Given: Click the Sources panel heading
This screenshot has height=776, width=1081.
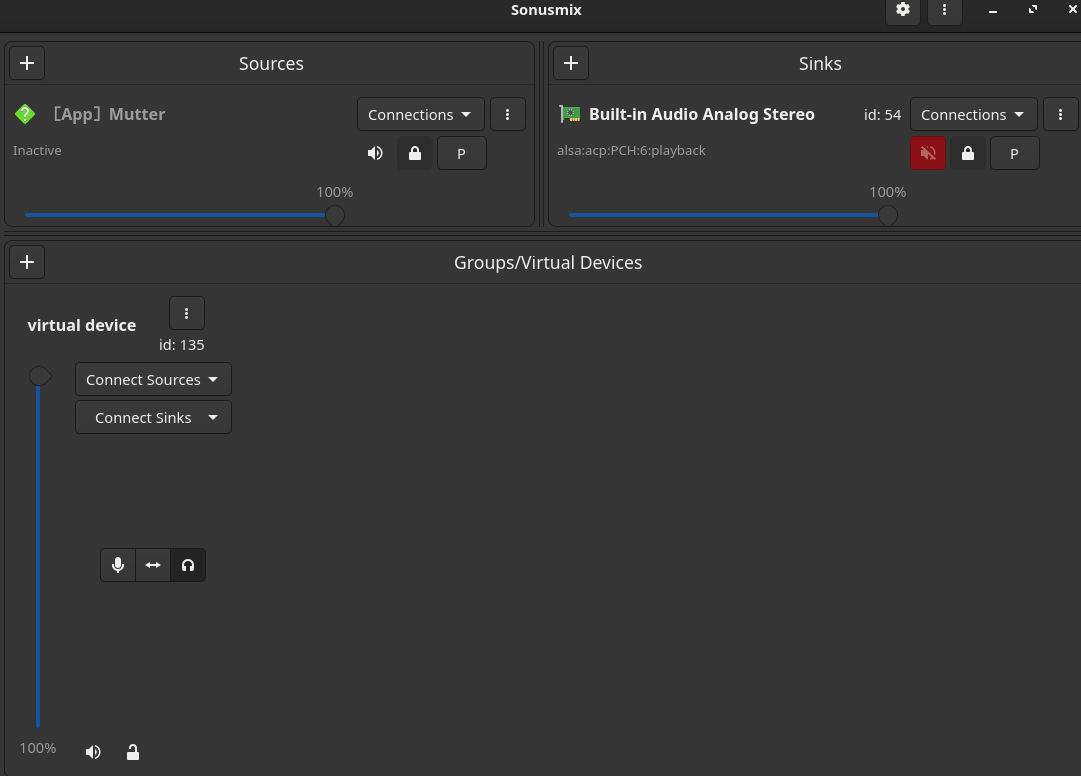Looking at the screenshot, I should coord(271,63).
